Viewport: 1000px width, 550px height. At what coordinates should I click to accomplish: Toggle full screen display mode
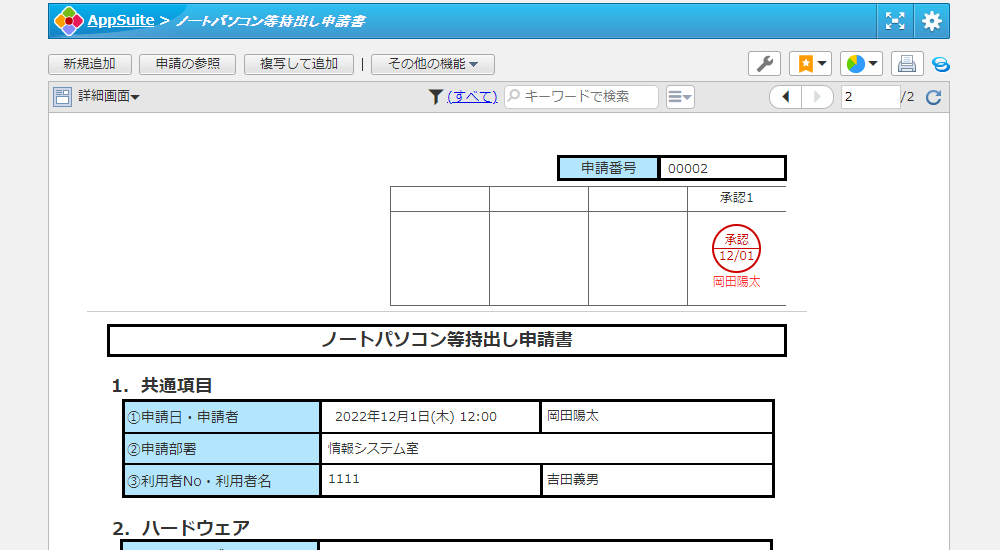click(895, 21)
